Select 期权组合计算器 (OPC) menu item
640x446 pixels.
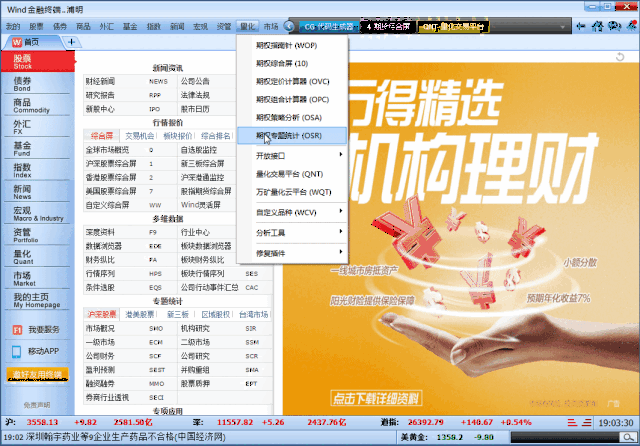292,99
